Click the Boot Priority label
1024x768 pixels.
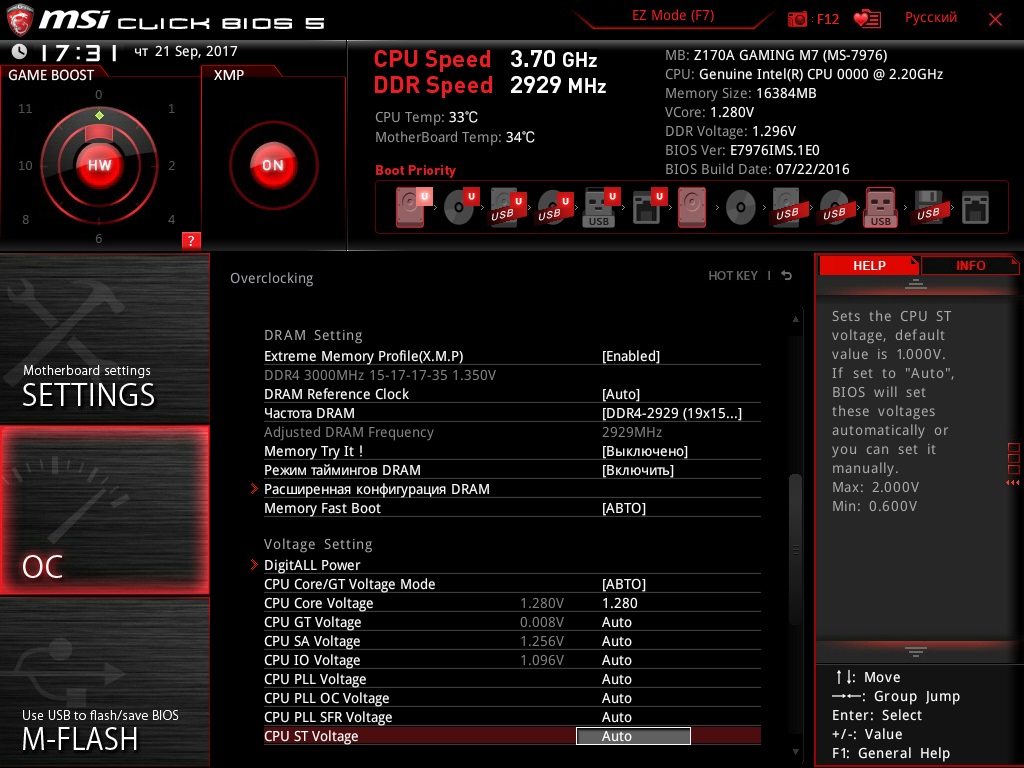[x=415, y=170]
